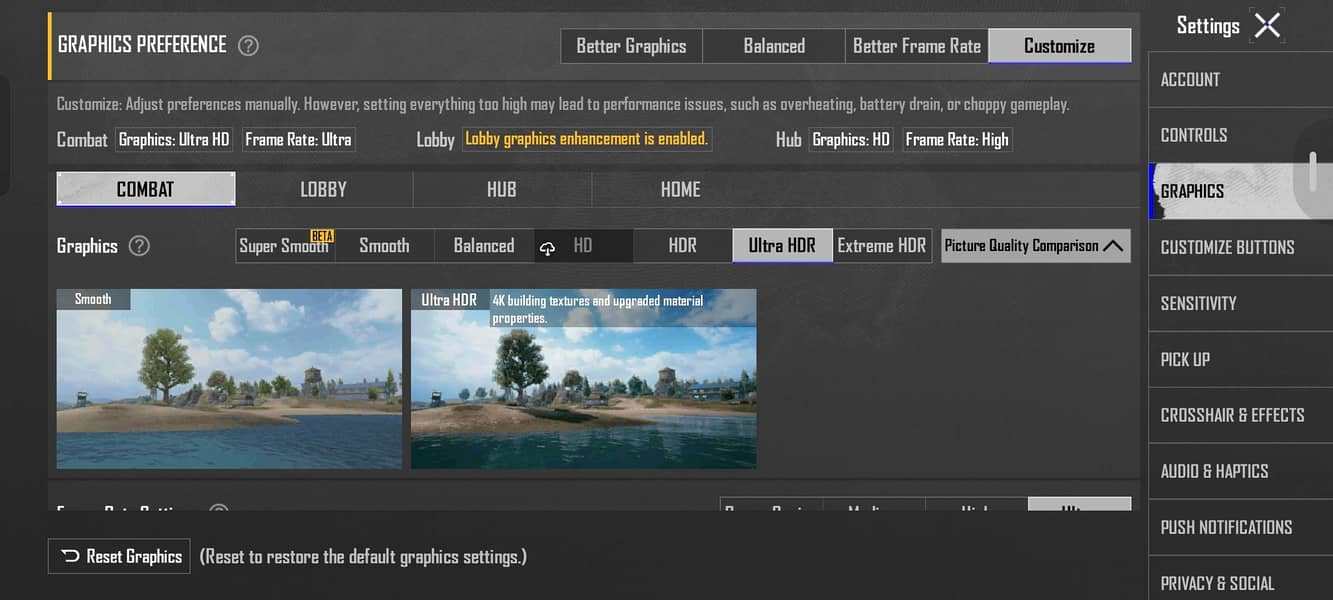Select Smooth graphics quality

coord(385,246)
